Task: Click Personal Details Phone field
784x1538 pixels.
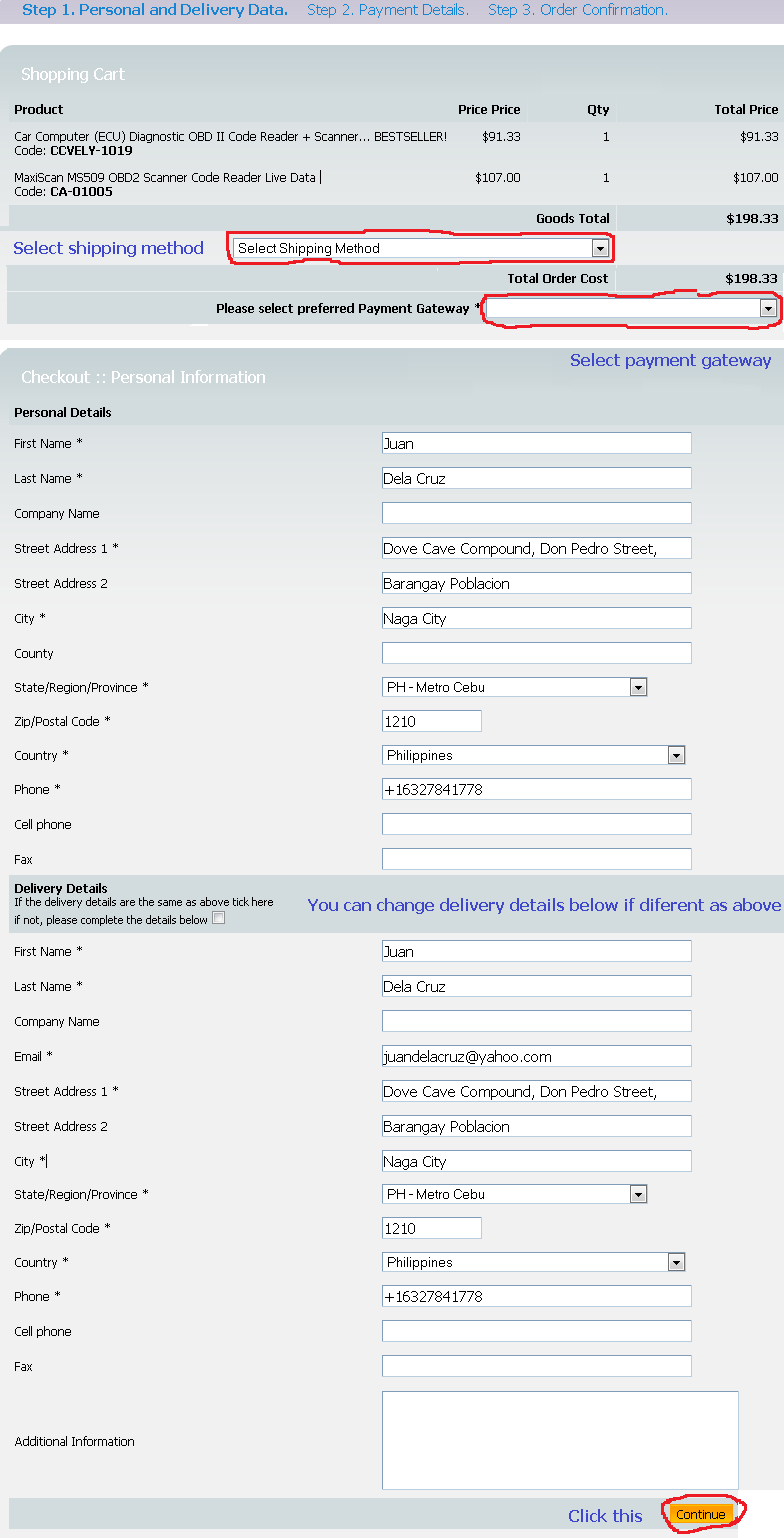Action: pos(537,789)
